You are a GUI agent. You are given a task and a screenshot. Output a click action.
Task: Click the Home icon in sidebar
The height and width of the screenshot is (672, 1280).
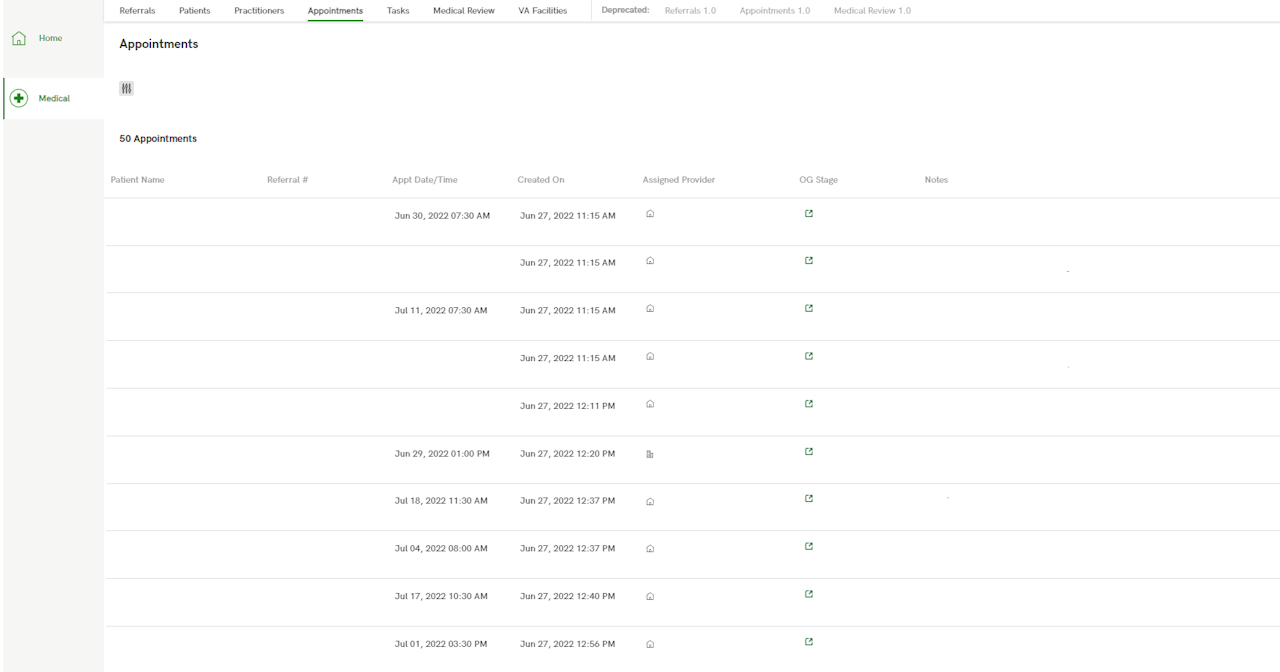click(18, 38)
